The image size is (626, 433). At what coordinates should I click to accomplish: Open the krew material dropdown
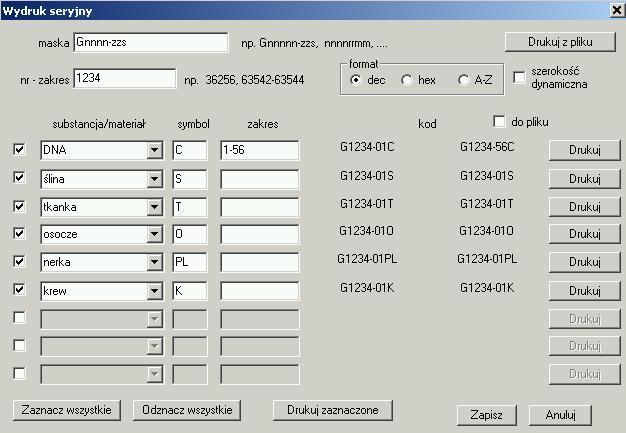(154, 291)
